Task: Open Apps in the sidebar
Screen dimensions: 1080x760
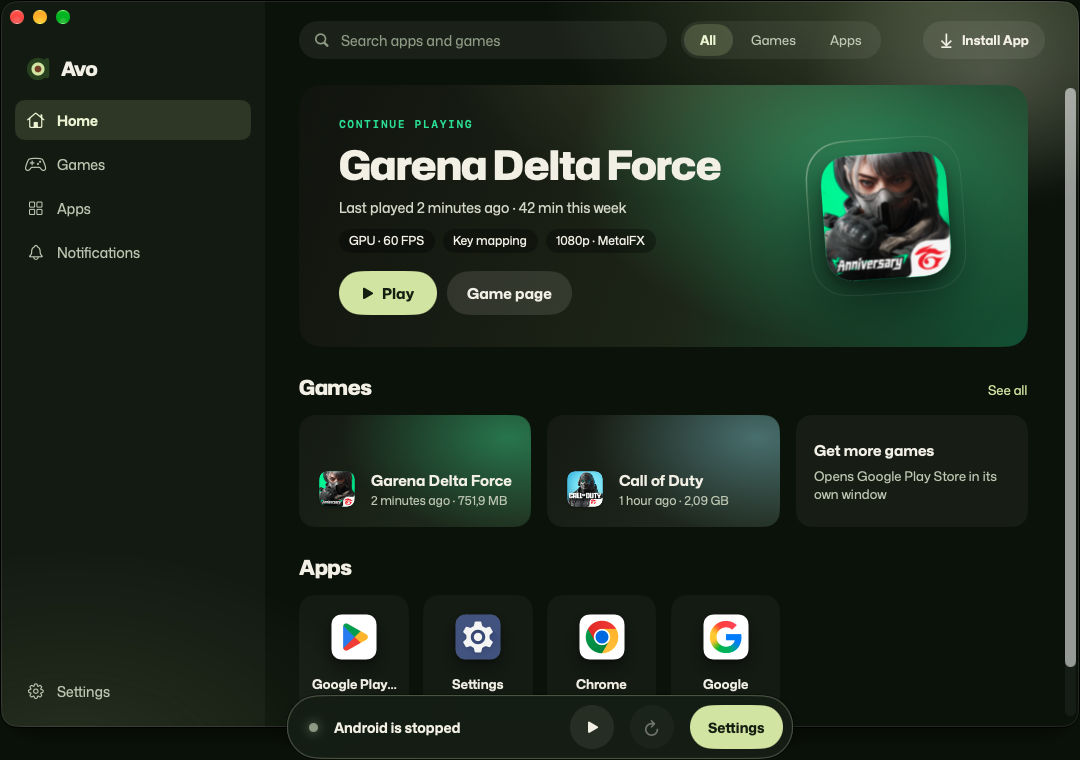Action: pyautogui.click(x=133, y=209)
